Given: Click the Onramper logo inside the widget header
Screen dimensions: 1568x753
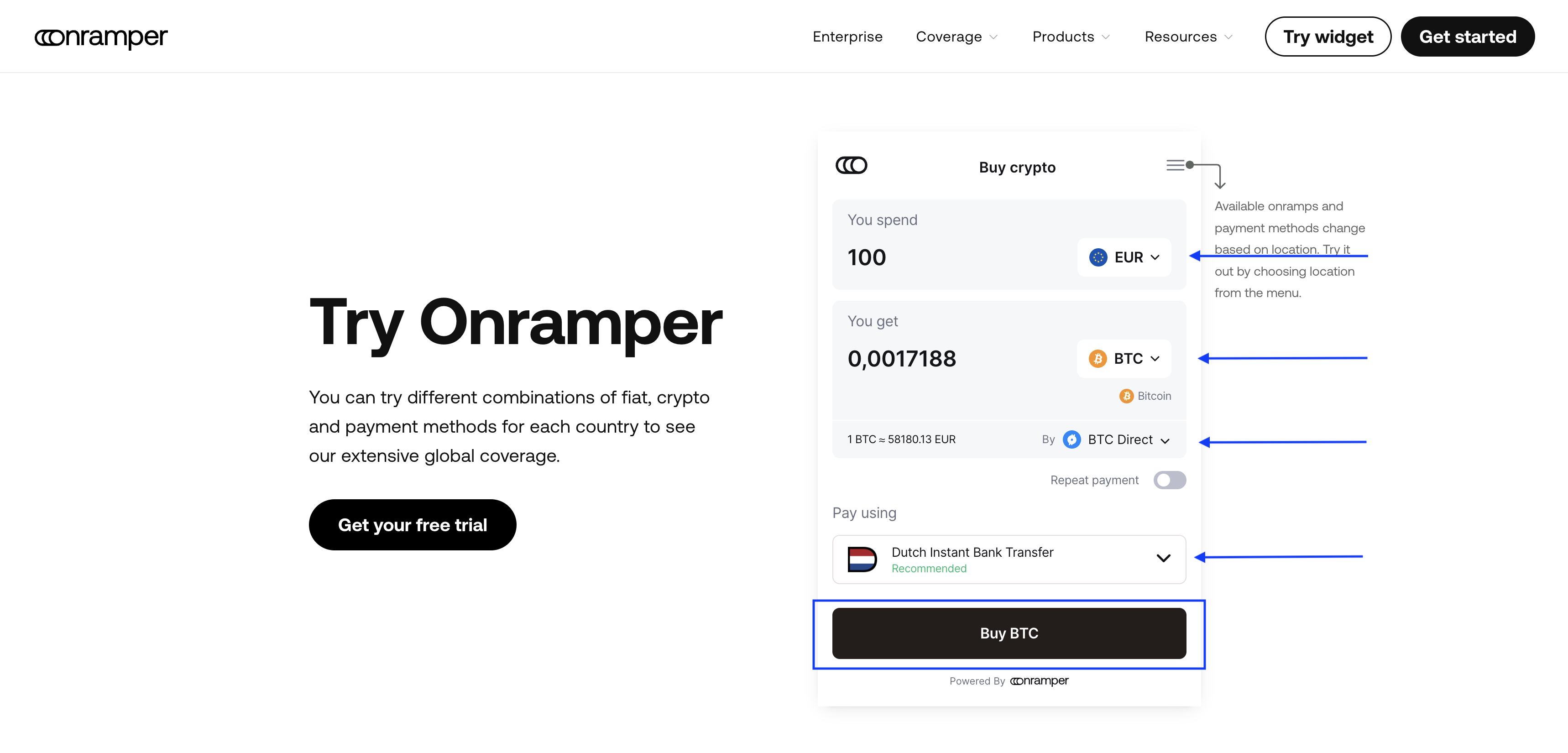Looking at the screenshot, I should click(851, 165).
